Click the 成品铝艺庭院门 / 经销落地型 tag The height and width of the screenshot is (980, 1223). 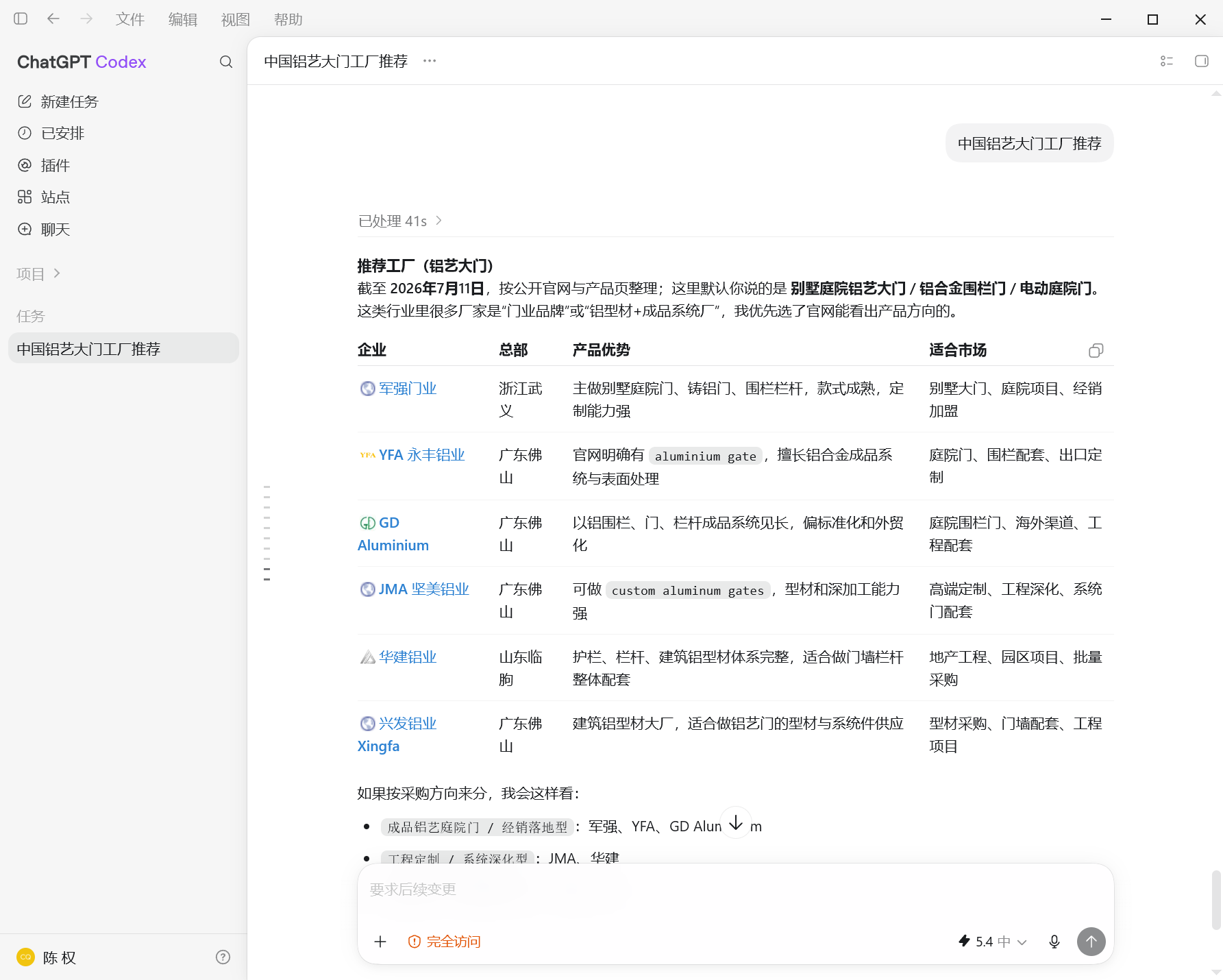pos(478,827)
